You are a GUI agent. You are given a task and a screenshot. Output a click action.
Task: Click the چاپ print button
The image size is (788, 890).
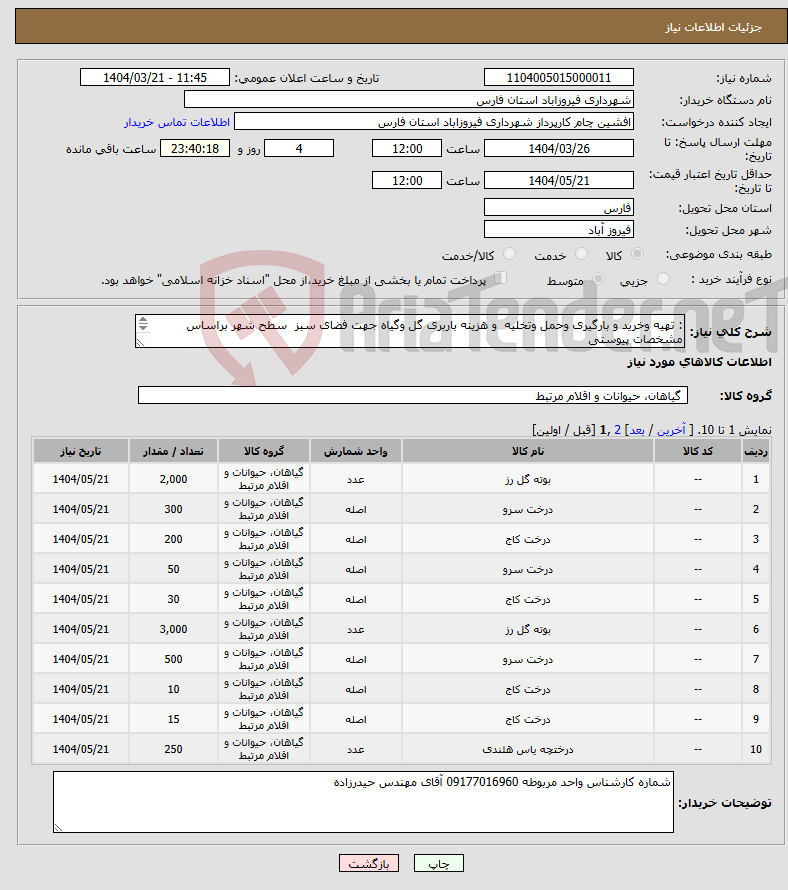pos(439,863)
